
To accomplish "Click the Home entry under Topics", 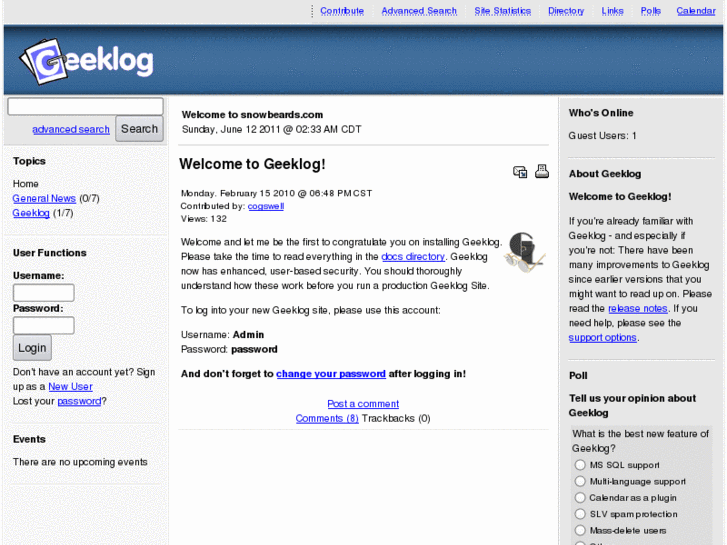I will click(26, 184).
